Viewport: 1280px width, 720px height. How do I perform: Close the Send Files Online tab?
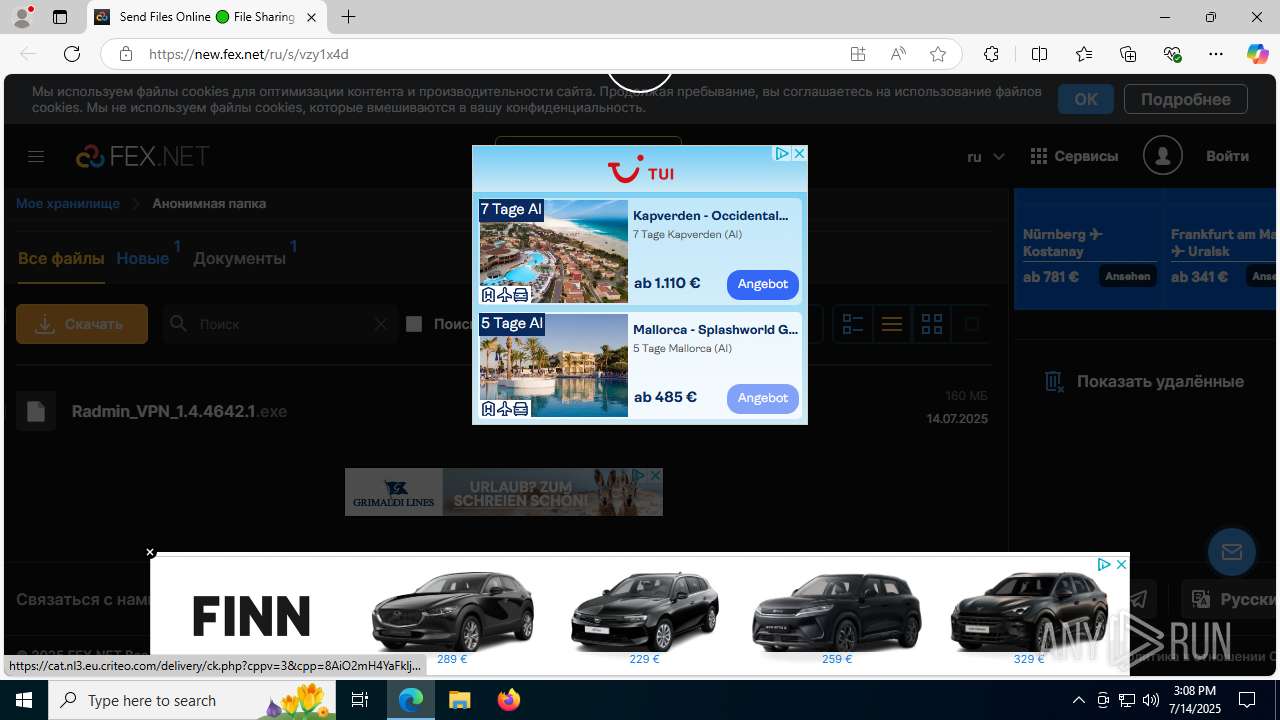(311, 17)
